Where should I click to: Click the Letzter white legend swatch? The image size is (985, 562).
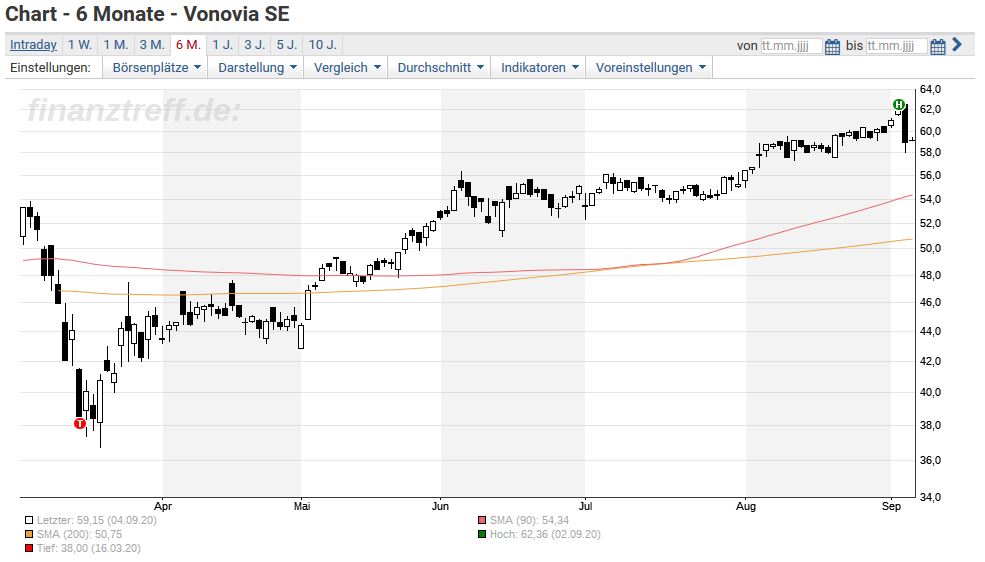tap(29, 521)
